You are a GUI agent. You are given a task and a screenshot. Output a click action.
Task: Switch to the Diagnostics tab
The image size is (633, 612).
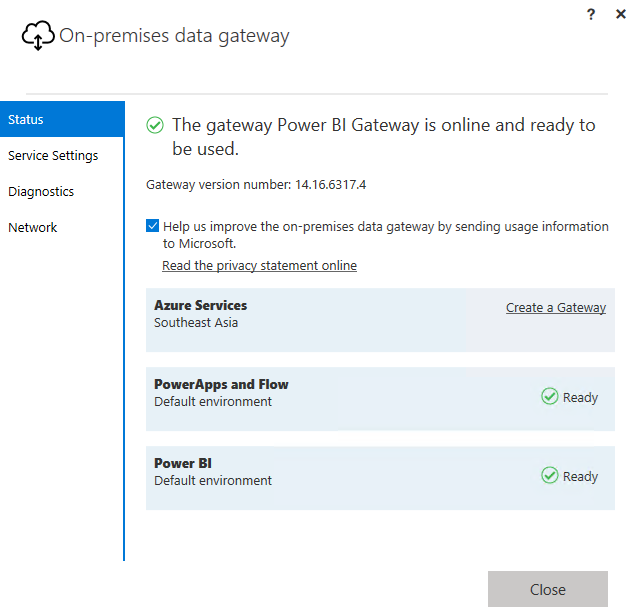point(62,191)
